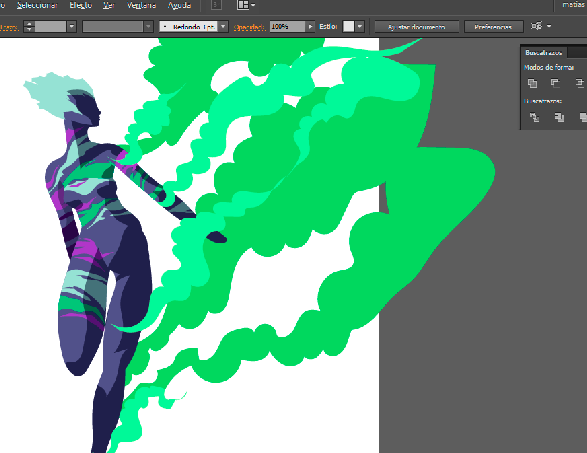Click the Opacidad label link
Screen dimensions: 587x453
click(x=249, y=27)
